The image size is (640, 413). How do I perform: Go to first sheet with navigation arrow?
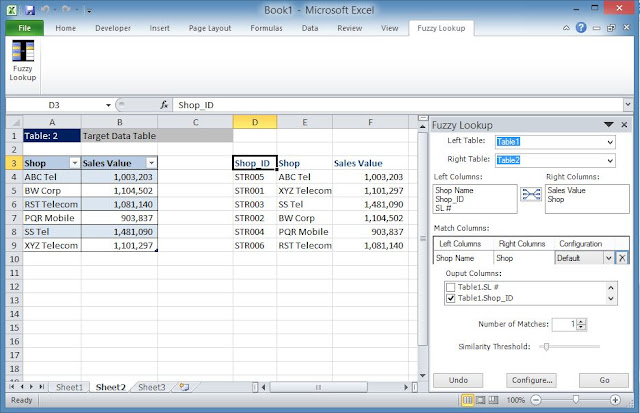pos(12,386)
